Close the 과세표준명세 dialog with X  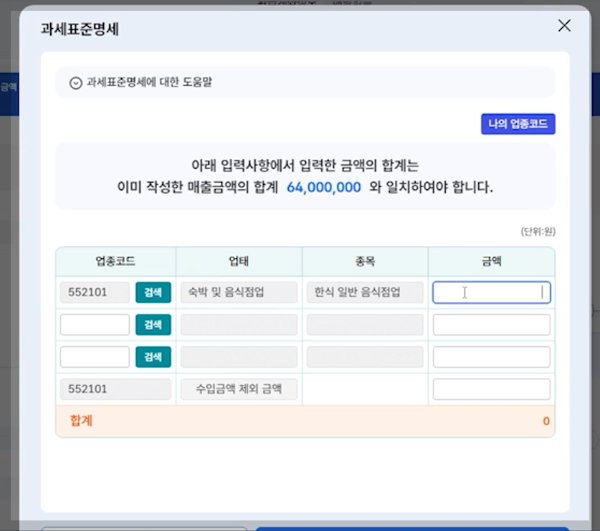(564, 26)
